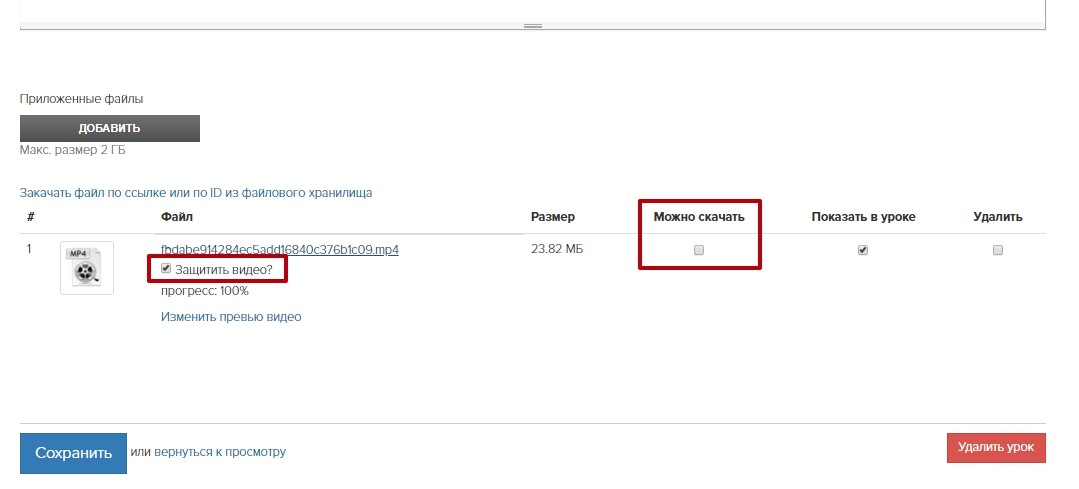Click the '#' column header
Image resolution: width=1079 pixels, height=489 pixels.
pyautogui.click(x=30, y=217)
